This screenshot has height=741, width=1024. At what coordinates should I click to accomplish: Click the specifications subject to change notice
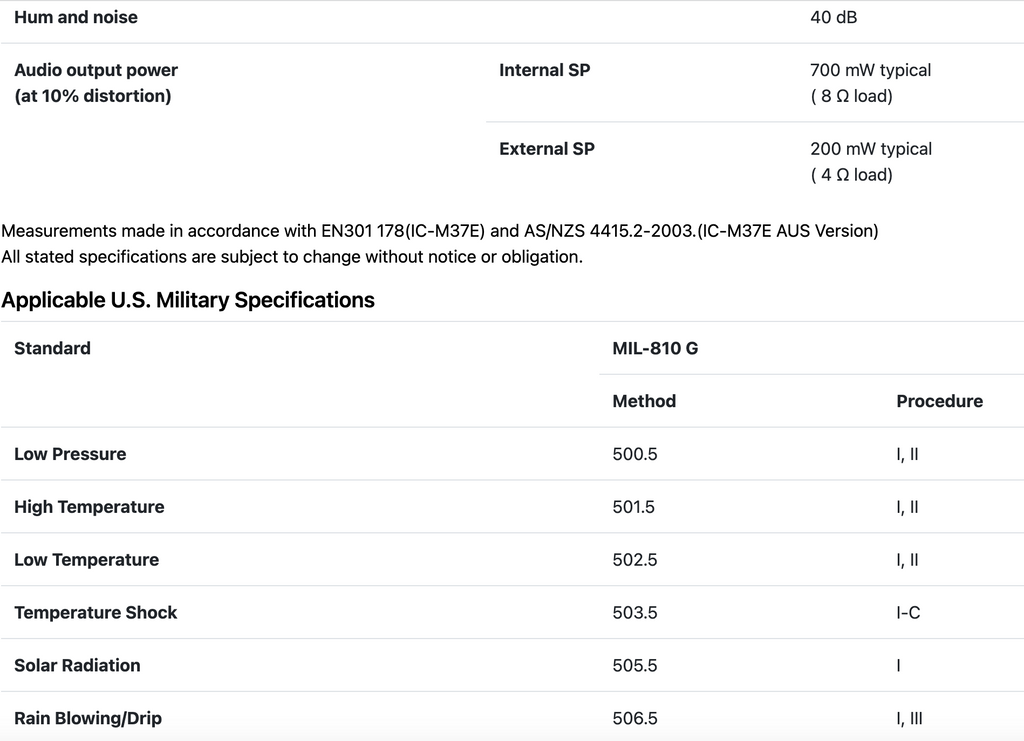pyautogui.click(x=291, y=257)
